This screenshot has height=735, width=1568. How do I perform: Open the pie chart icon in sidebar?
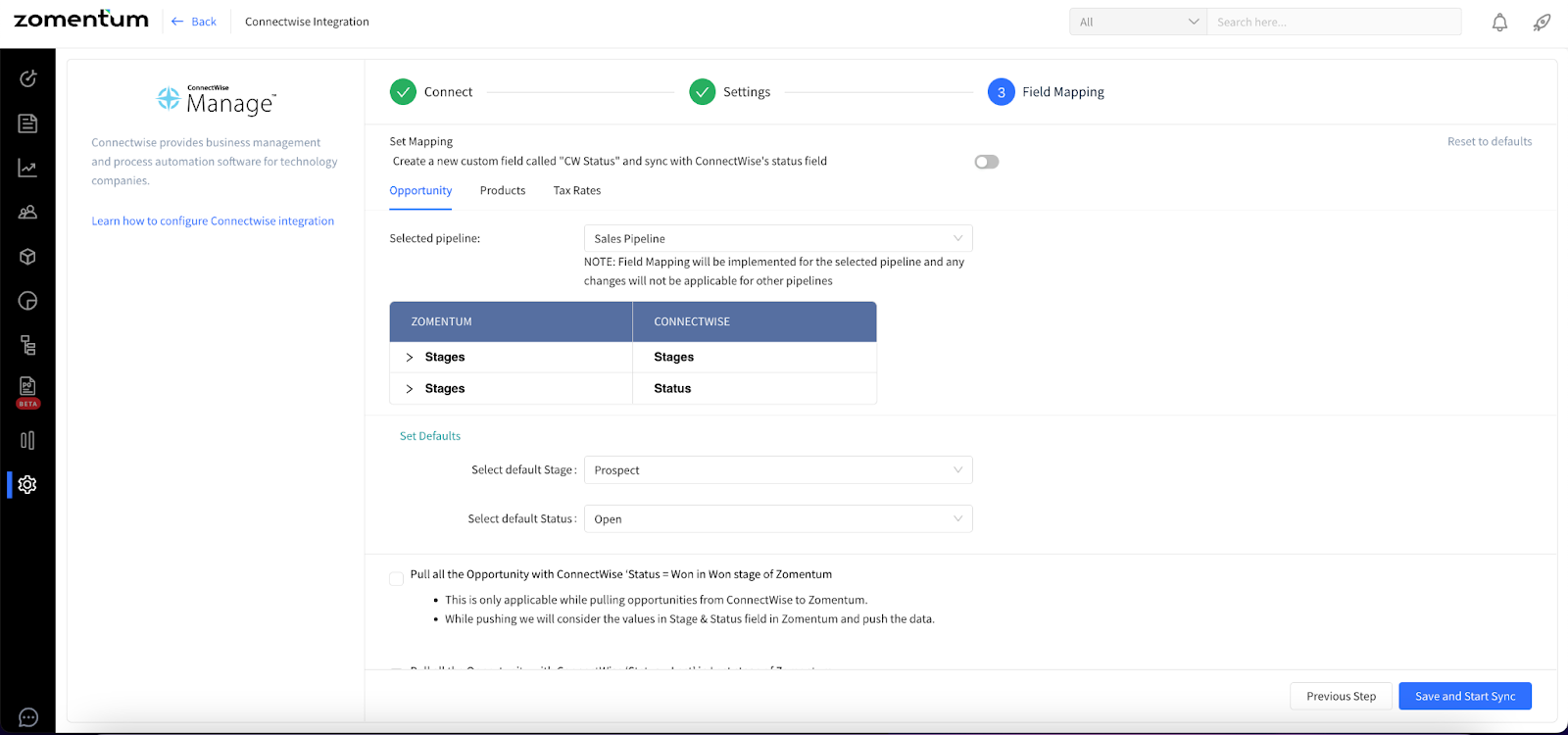pyautogui.click(x=27, y=301)
